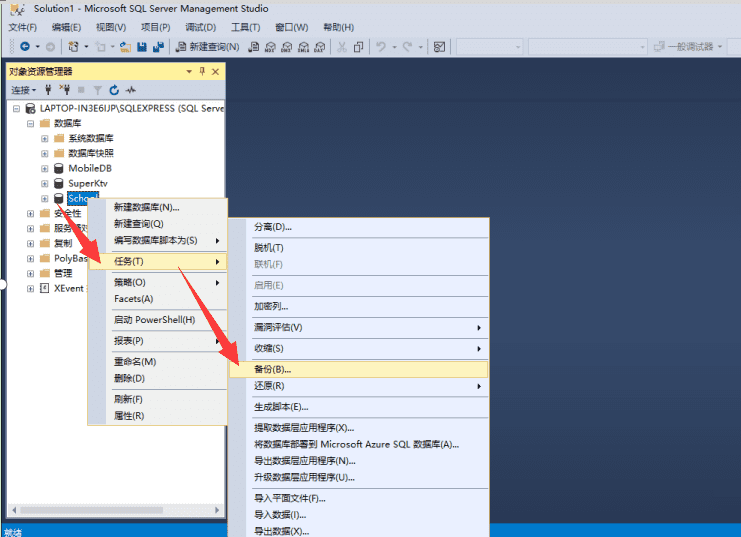741x537 pixels.
Task: Expand the MobileDB database node
Action: pyautogui.click(x=44, y=168)
